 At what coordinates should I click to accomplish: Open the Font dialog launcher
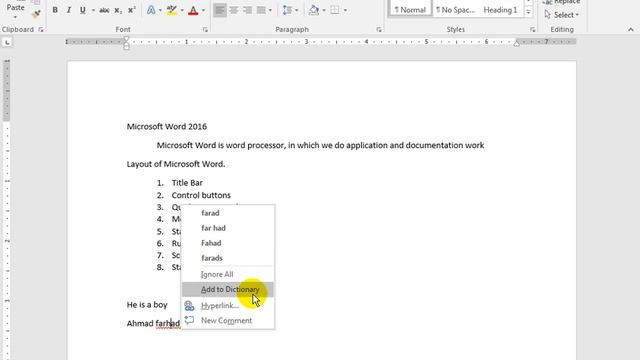click(x=205, y=29)
